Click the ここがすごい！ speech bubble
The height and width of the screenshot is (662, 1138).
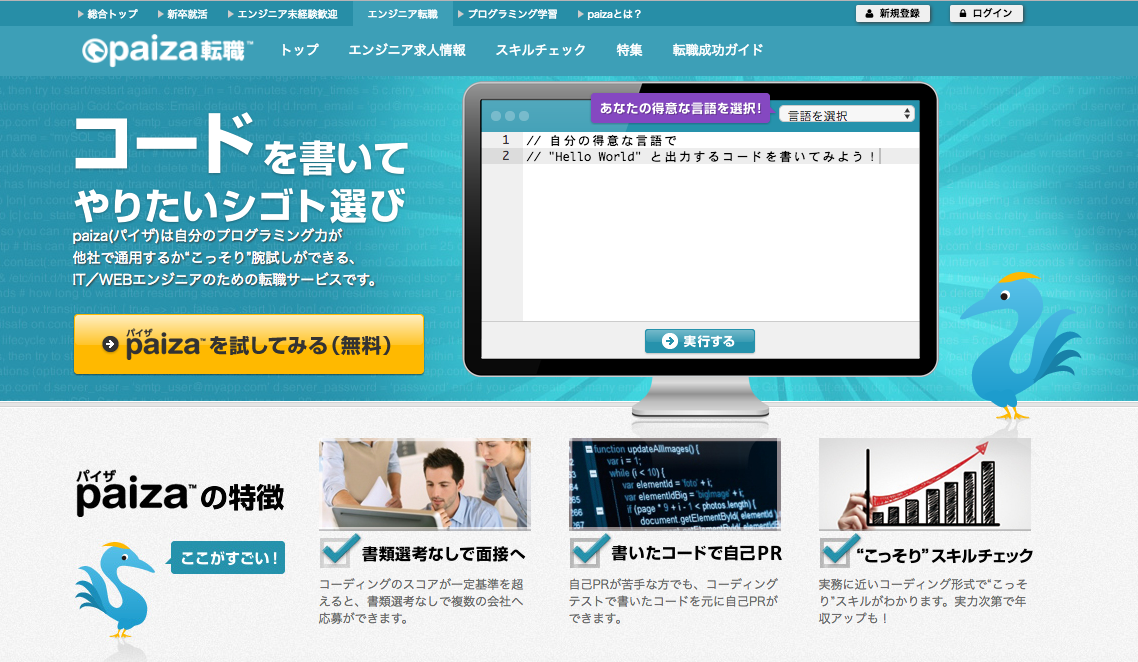click(228, 557)
